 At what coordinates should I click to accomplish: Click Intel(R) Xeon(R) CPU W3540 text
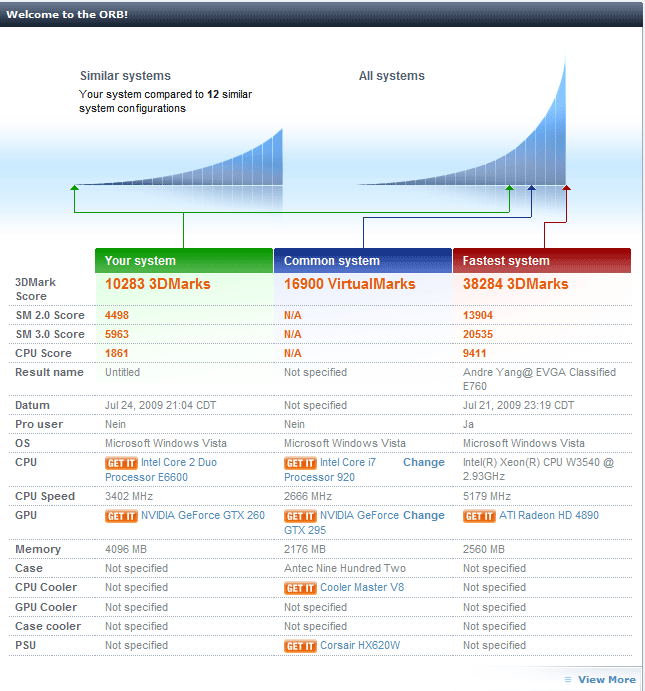(x=538, y=469)
